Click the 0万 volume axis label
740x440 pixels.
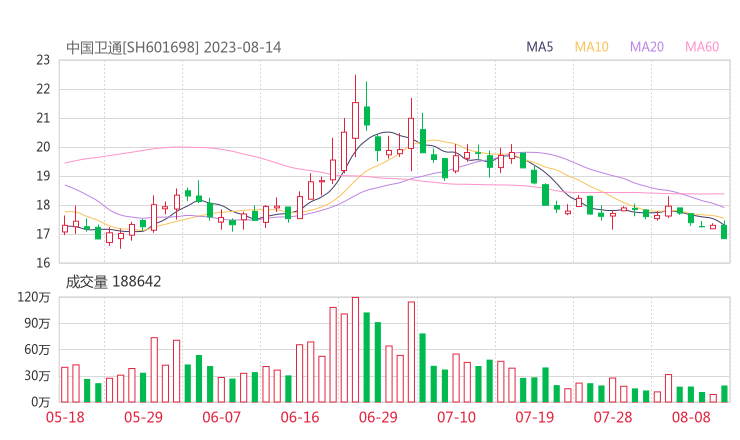[x=41, y=402]
